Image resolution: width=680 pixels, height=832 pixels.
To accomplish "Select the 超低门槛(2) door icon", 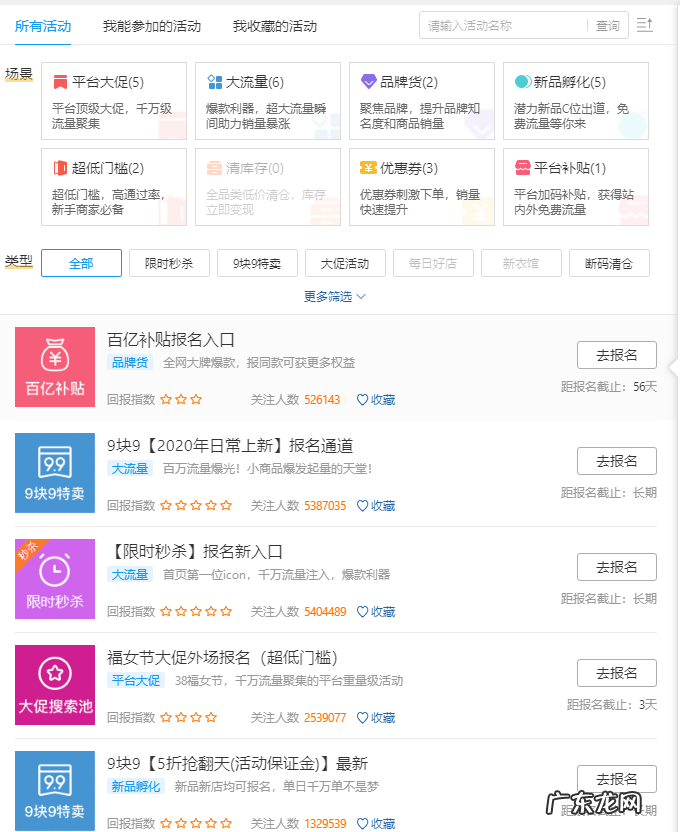I will (60, 168).
